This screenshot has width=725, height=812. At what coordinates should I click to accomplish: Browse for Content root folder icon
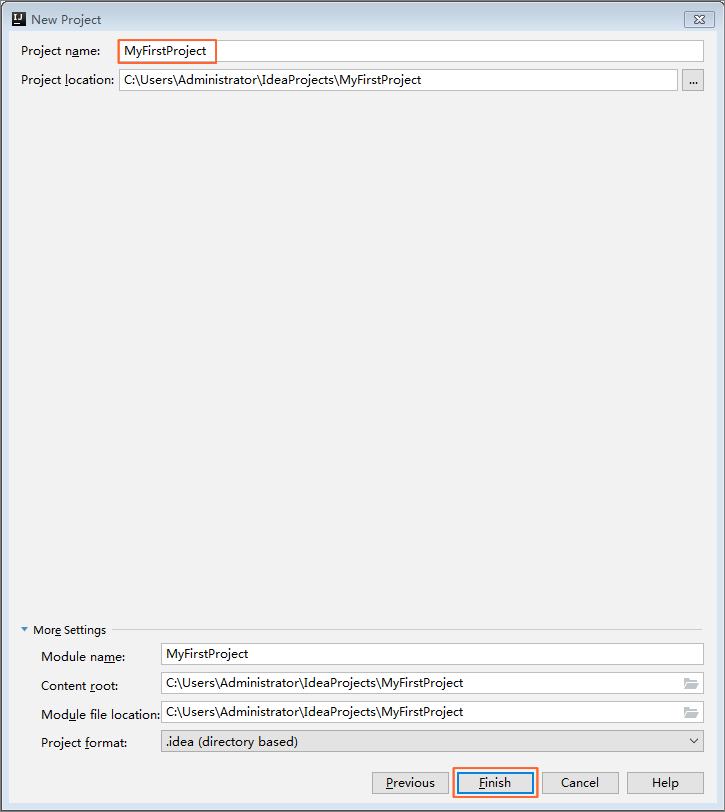(x=690, y=684)
